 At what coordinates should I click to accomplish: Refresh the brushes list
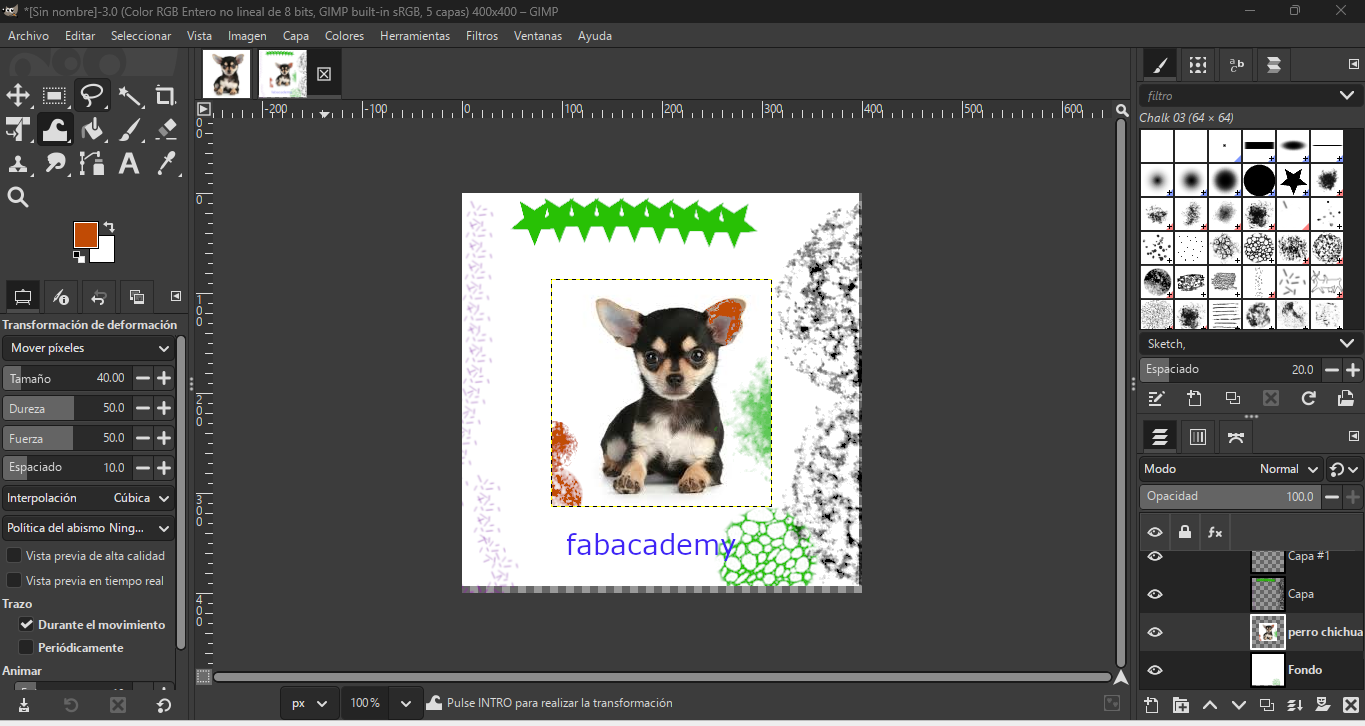click(x=1308, y=398)
